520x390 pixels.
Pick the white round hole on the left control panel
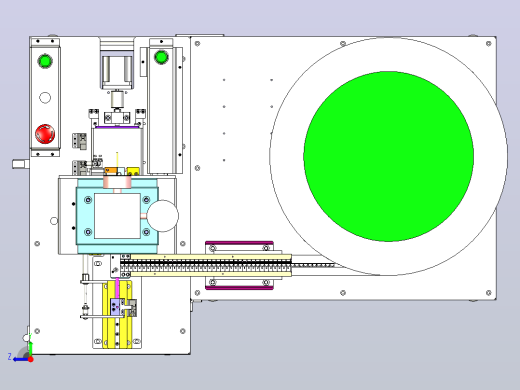pos(45,98)
